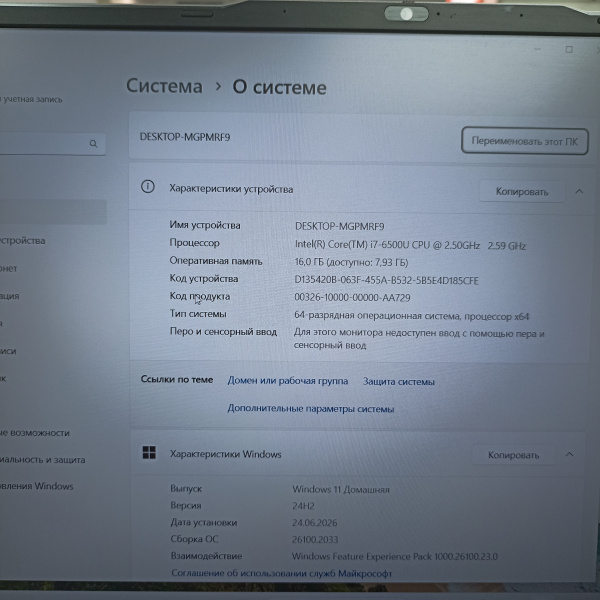Screen dimensions: 600x600
Task: Click the Имя устройства value DESKTOP-MGPMRF9
Action: pyautogui.click(x=339, y=226)
